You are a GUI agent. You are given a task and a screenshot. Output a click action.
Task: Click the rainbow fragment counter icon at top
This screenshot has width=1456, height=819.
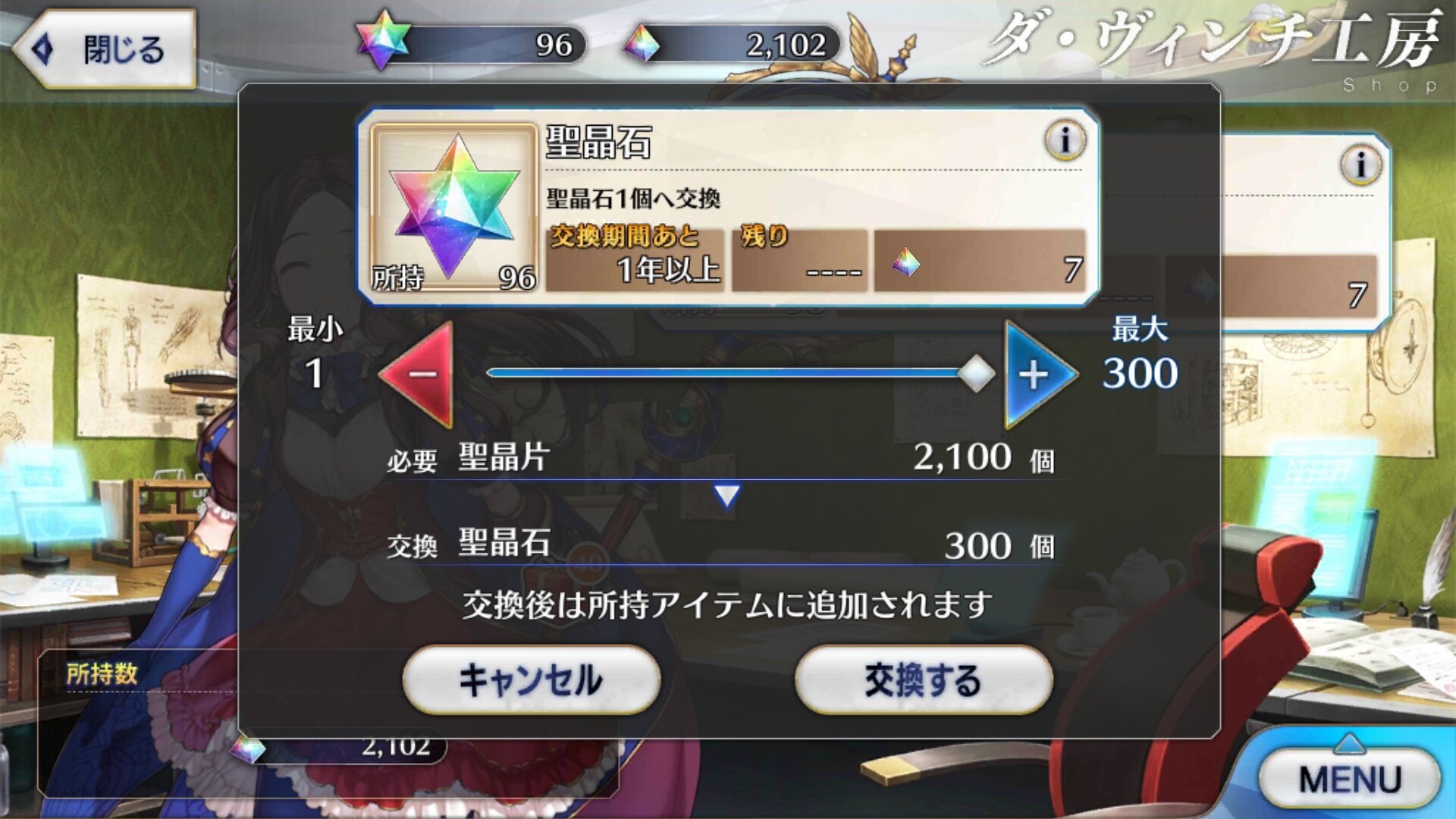click(642, 44)
